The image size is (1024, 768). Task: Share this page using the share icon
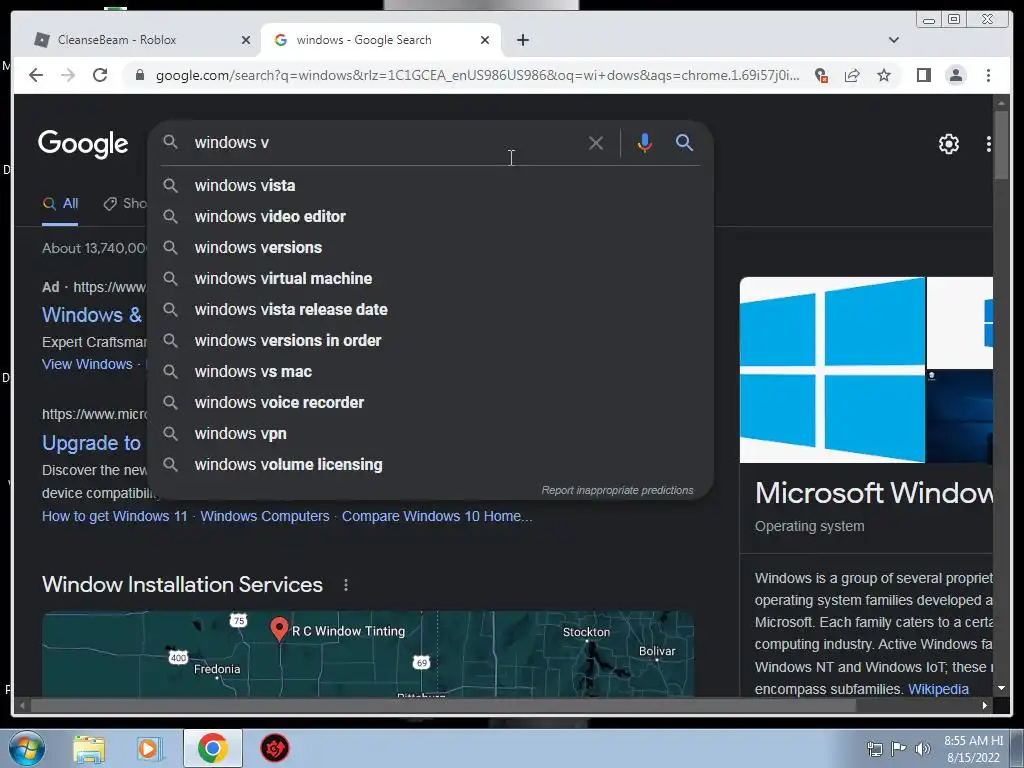tap(852, 76)
